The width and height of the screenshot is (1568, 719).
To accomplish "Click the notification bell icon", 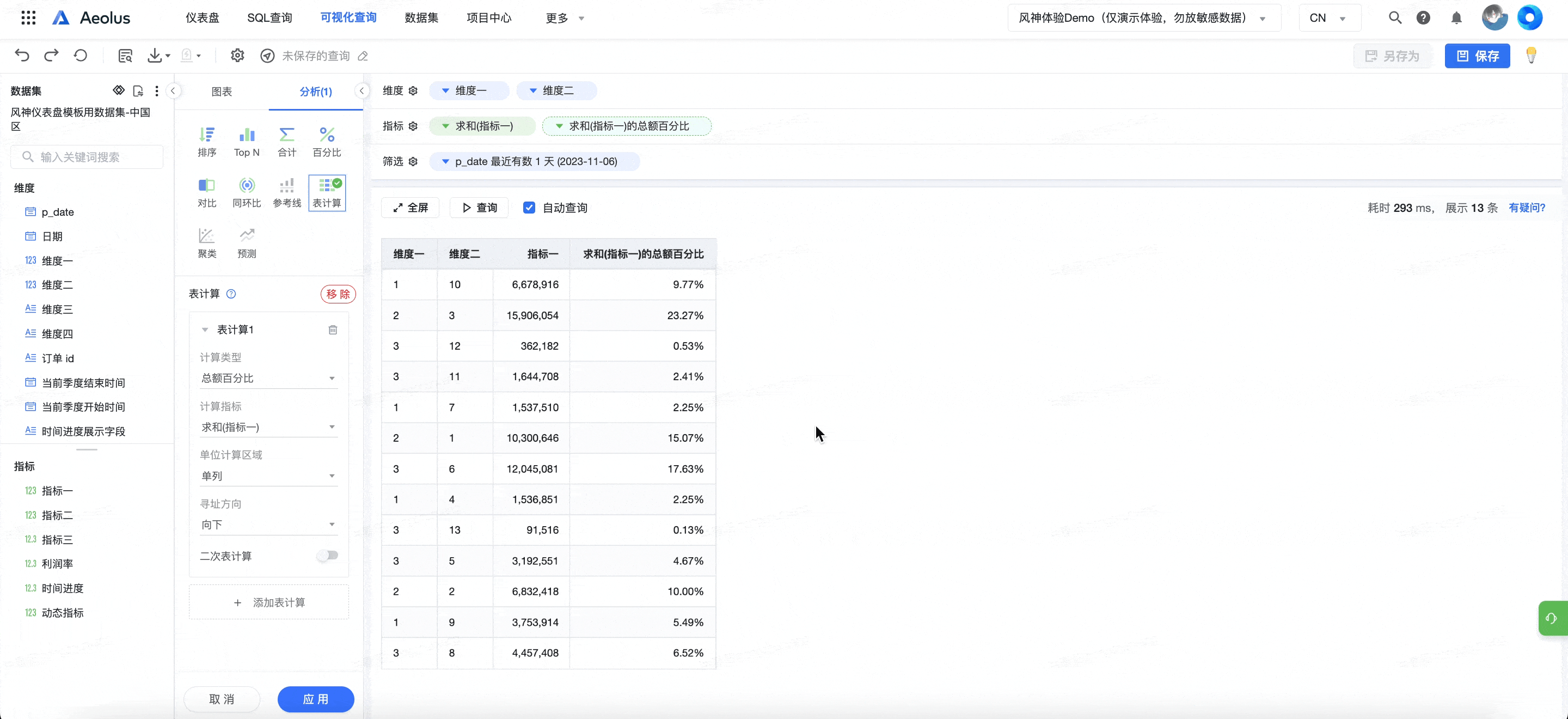I will pyautogui.click(x=1456, y=17).
